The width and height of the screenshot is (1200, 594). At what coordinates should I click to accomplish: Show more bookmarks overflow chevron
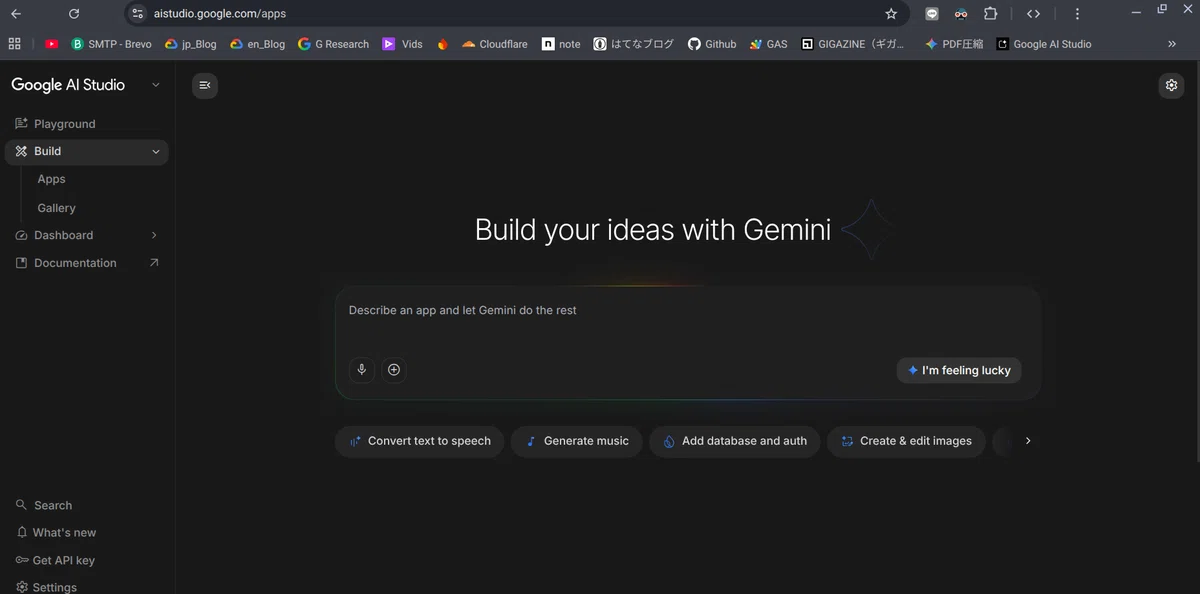[x=1172, y=44]
